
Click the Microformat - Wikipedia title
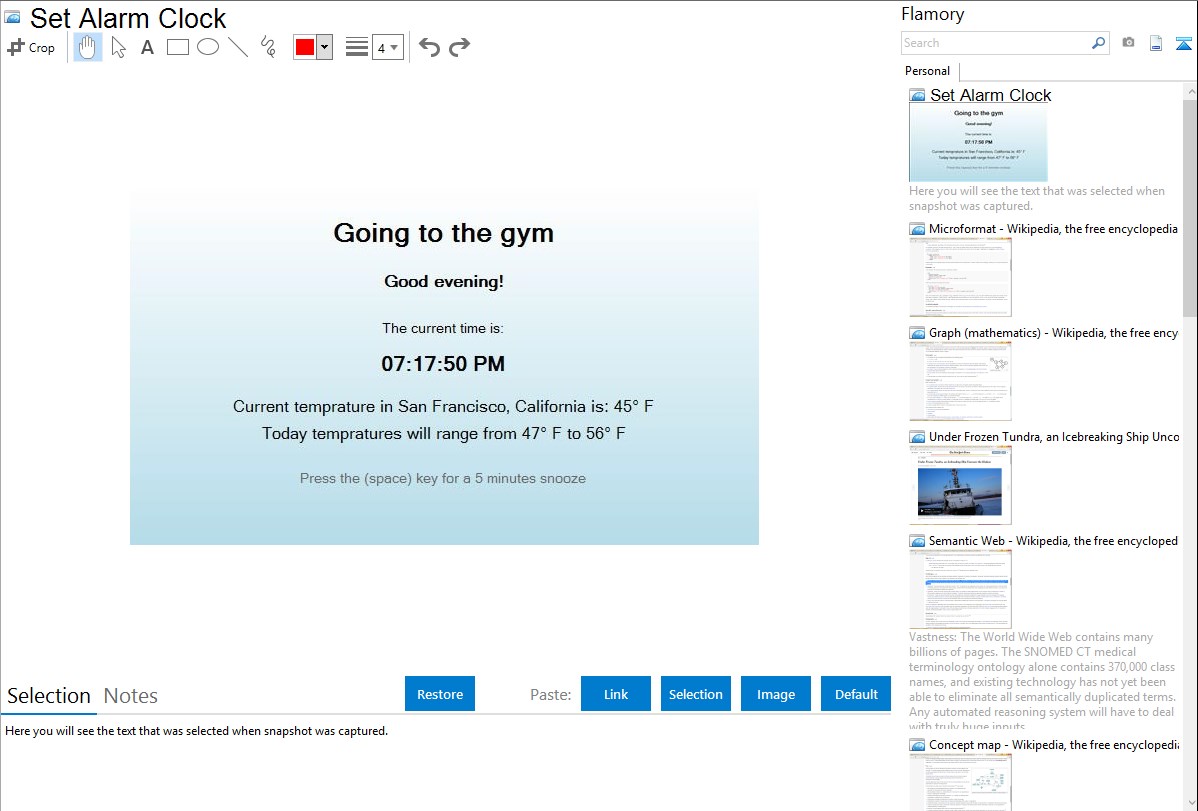click(x=1053, y=229)
